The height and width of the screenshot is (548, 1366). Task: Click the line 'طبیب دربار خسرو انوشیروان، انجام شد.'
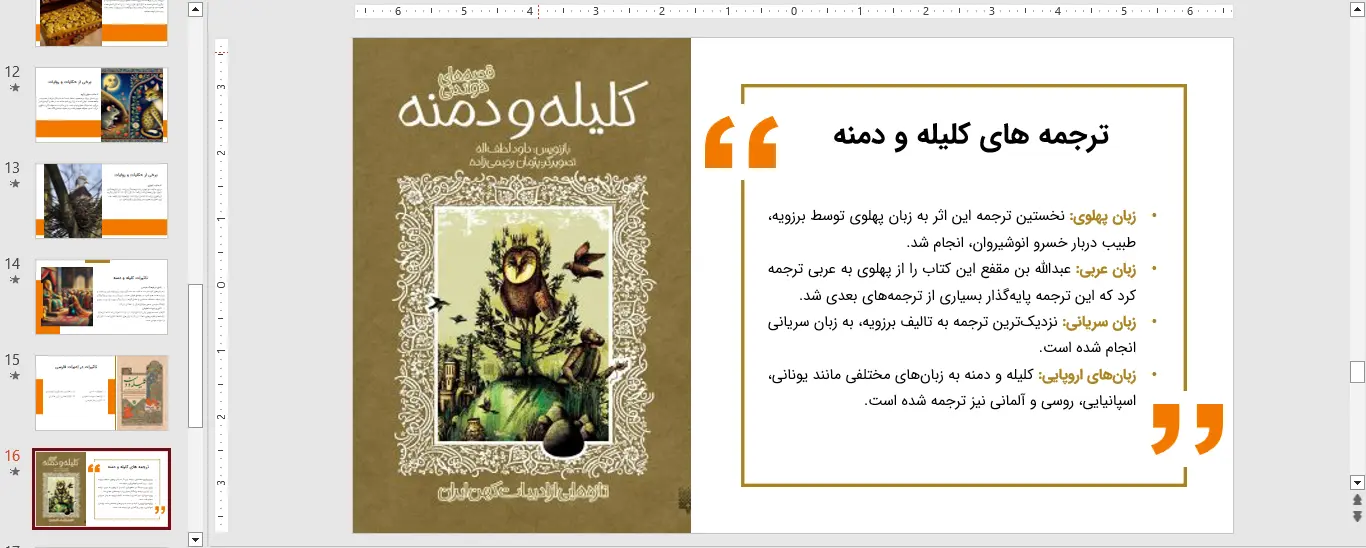coord(1021,243)
